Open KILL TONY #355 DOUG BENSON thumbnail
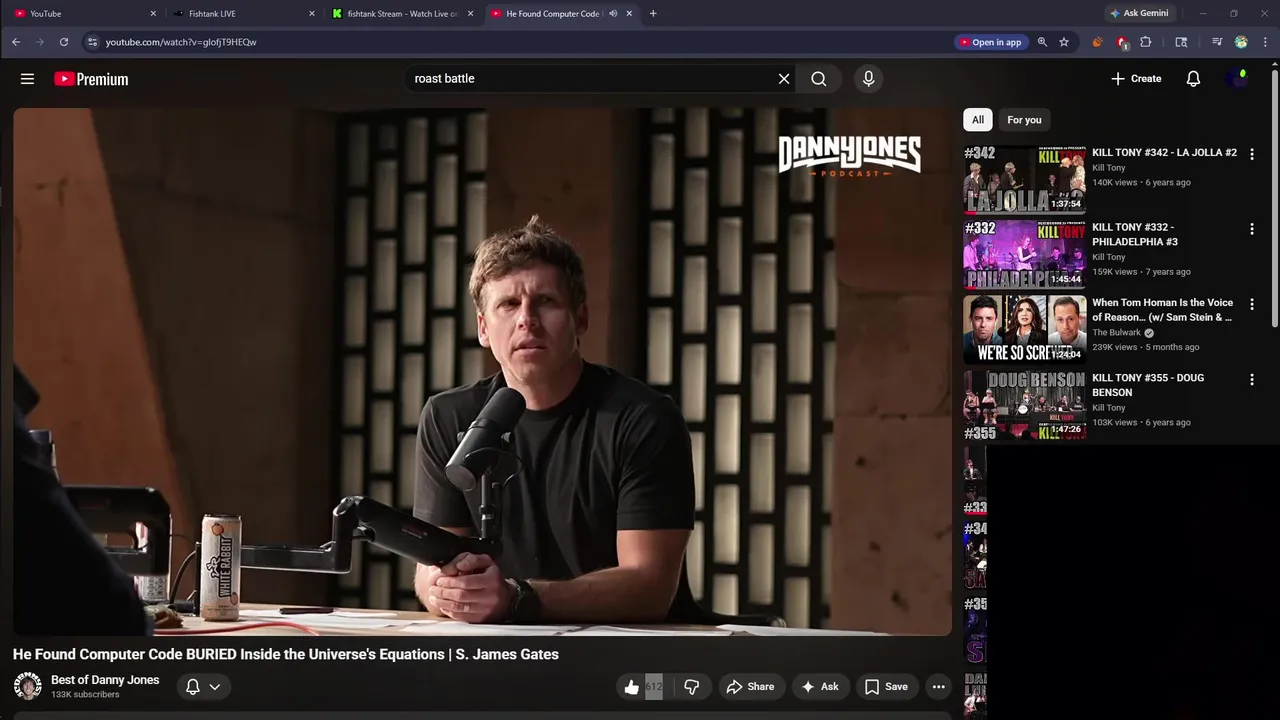Viewport: 1280px width, 720px height. click(1024, 405)
